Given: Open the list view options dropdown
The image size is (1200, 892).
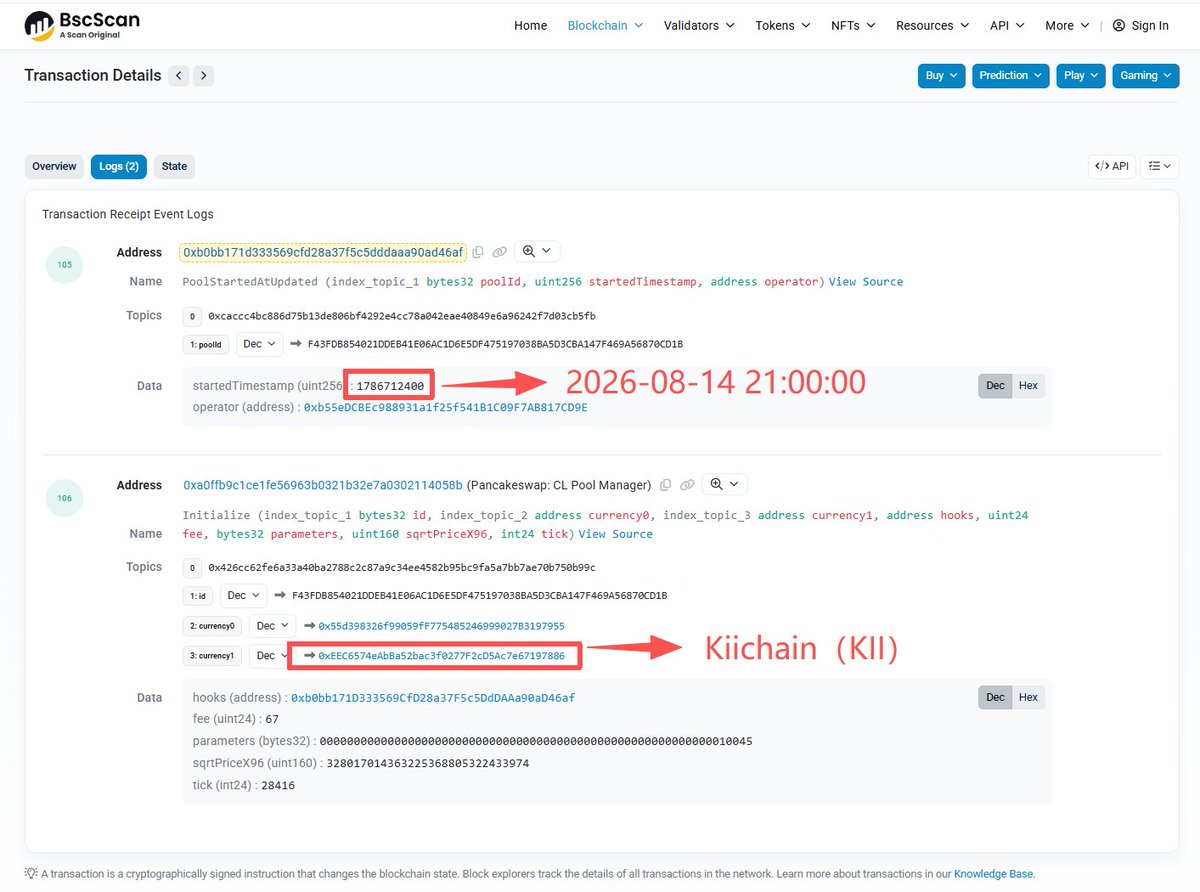Looking at the screenshot, I should coord(1160,166).
